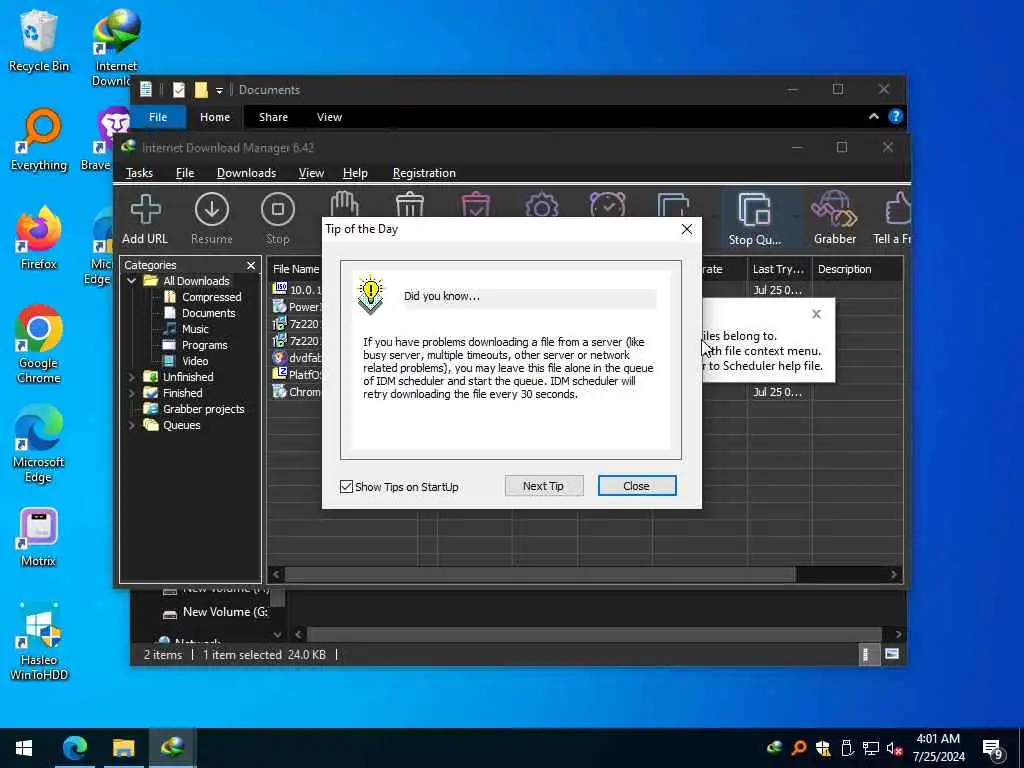Expand the Finished category node
1024x768 pixels.
click(x=132, y=393)
